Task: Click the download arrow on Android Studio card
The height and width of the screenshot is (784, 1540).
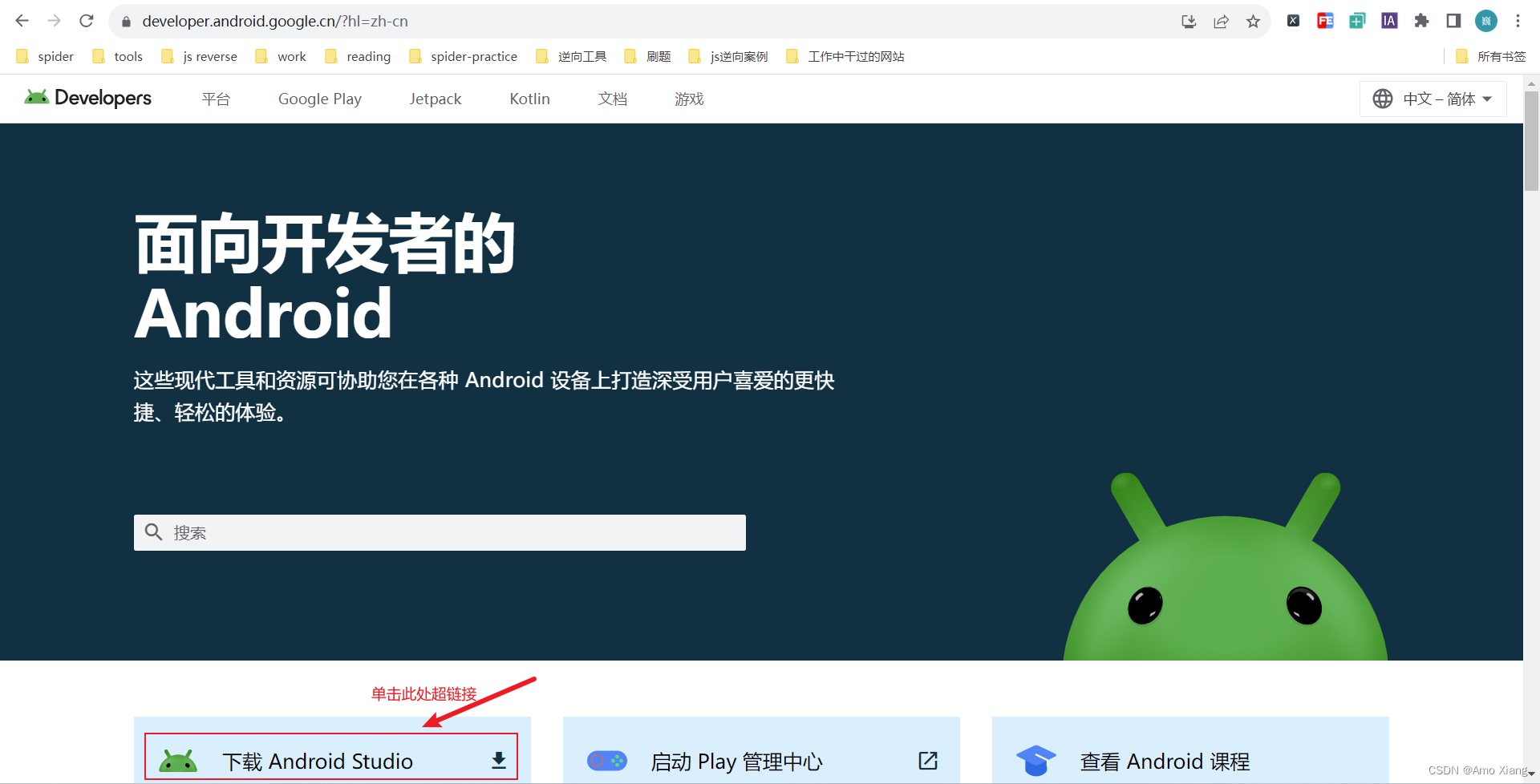Action: [499, 760]
